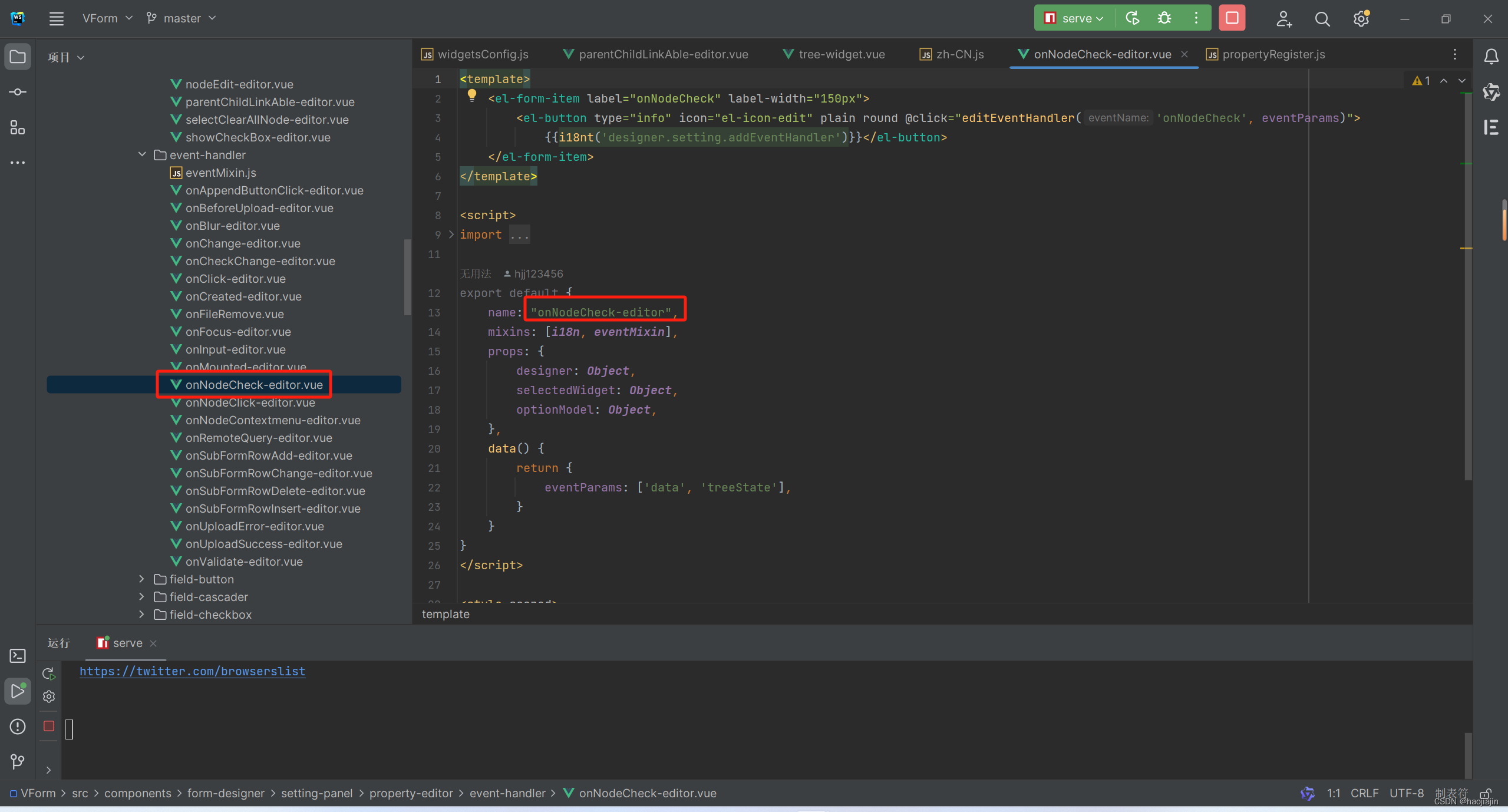Open the Terminal tool window icon
The width and height of the screenshot is (1508, 812).
pyautogui.click(x=18, y=656)
